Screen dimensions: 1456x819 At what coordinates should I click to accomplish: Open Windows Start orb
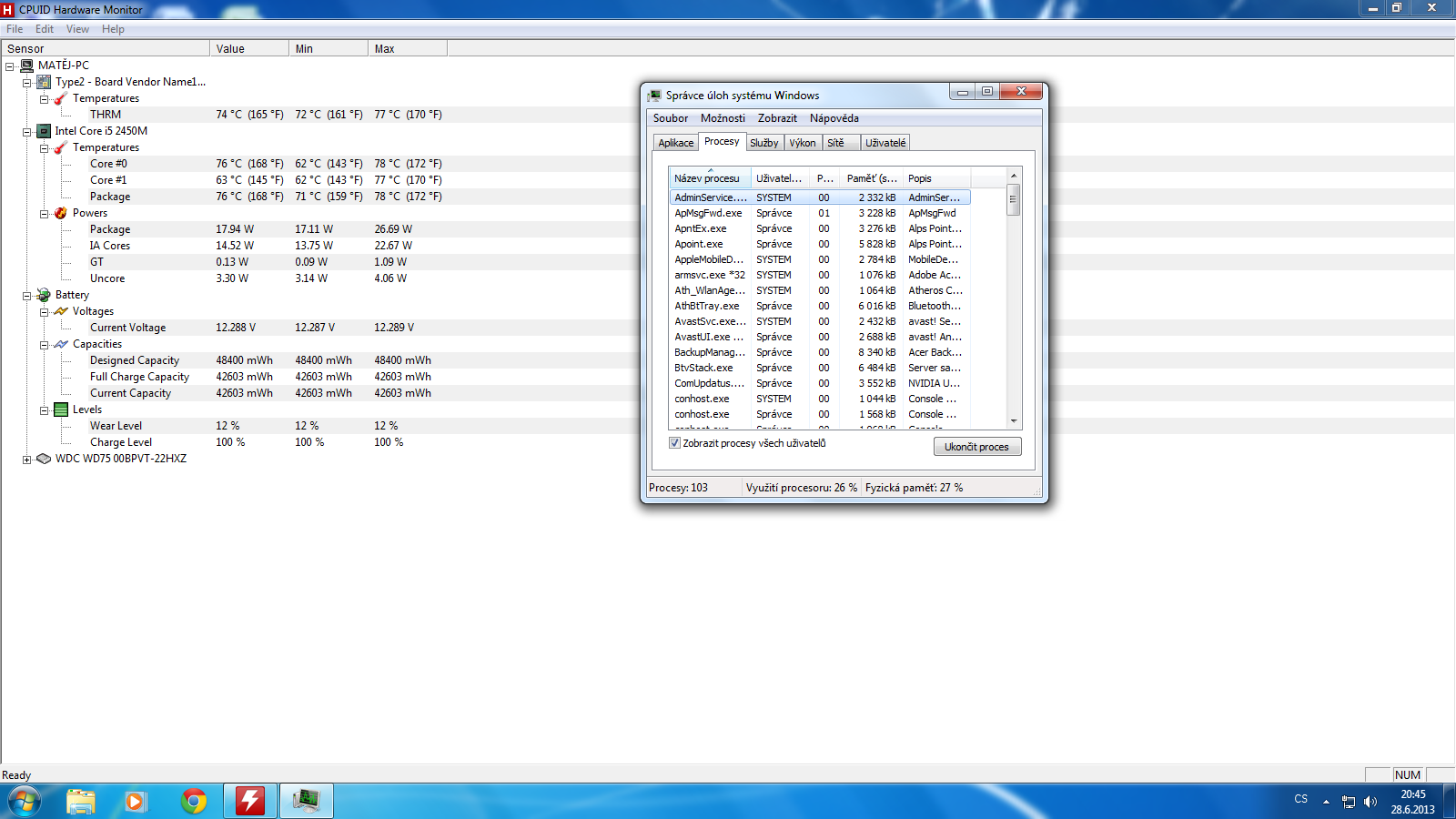pyautogui.click(x=25, y=801)
